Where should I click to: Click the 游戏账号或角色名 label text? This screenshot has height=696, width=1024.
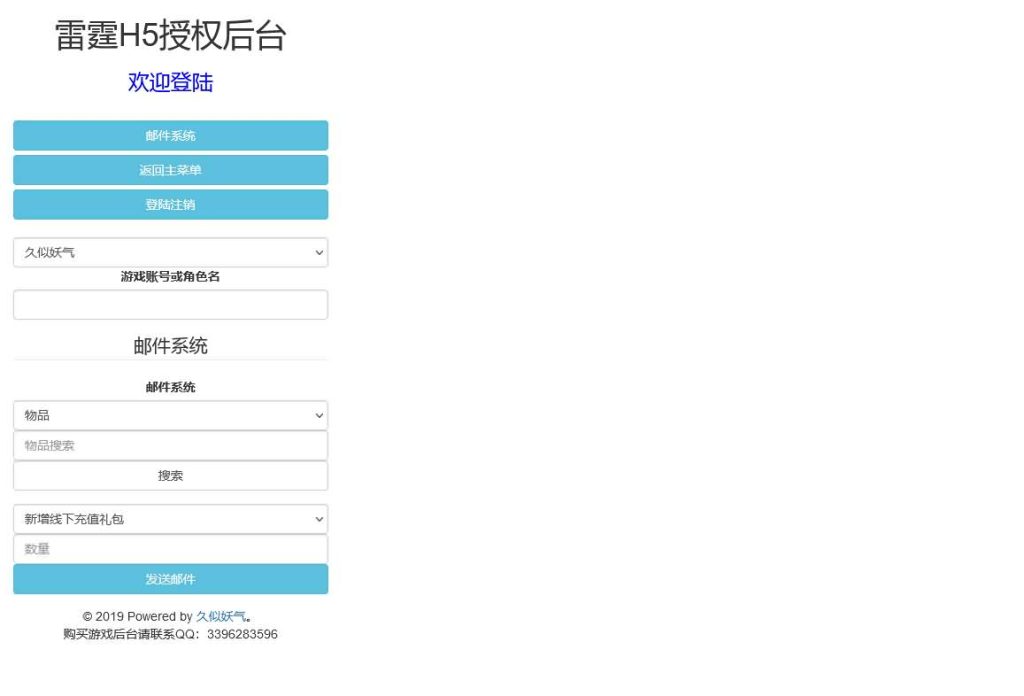(170, 276)
